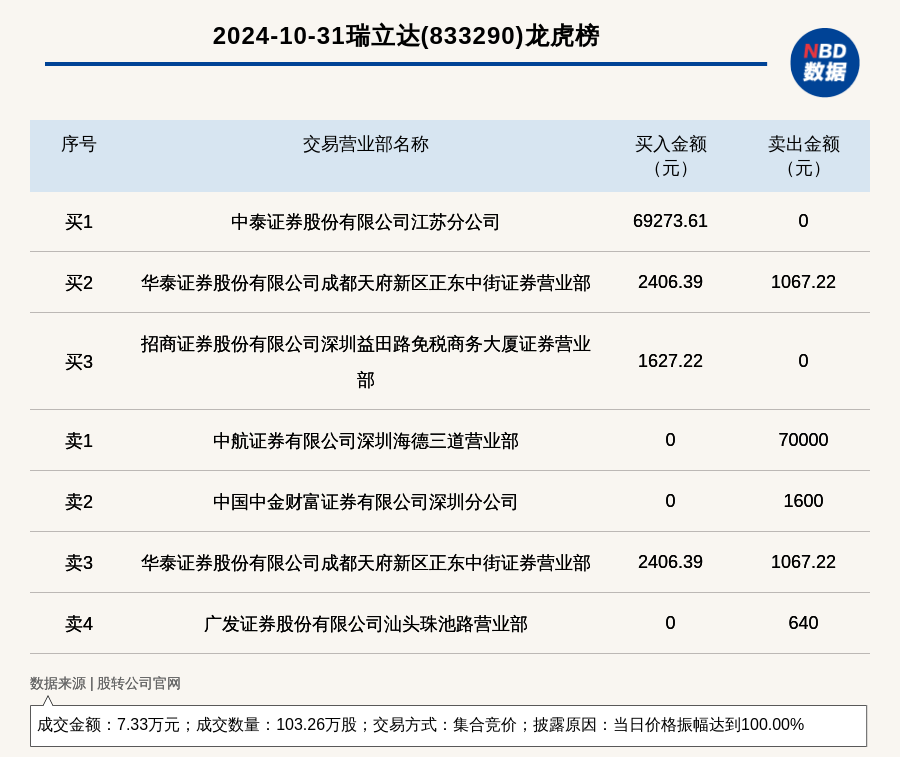Select the sell amount 70000
The image size is (900, 757).
pos(804,440)
